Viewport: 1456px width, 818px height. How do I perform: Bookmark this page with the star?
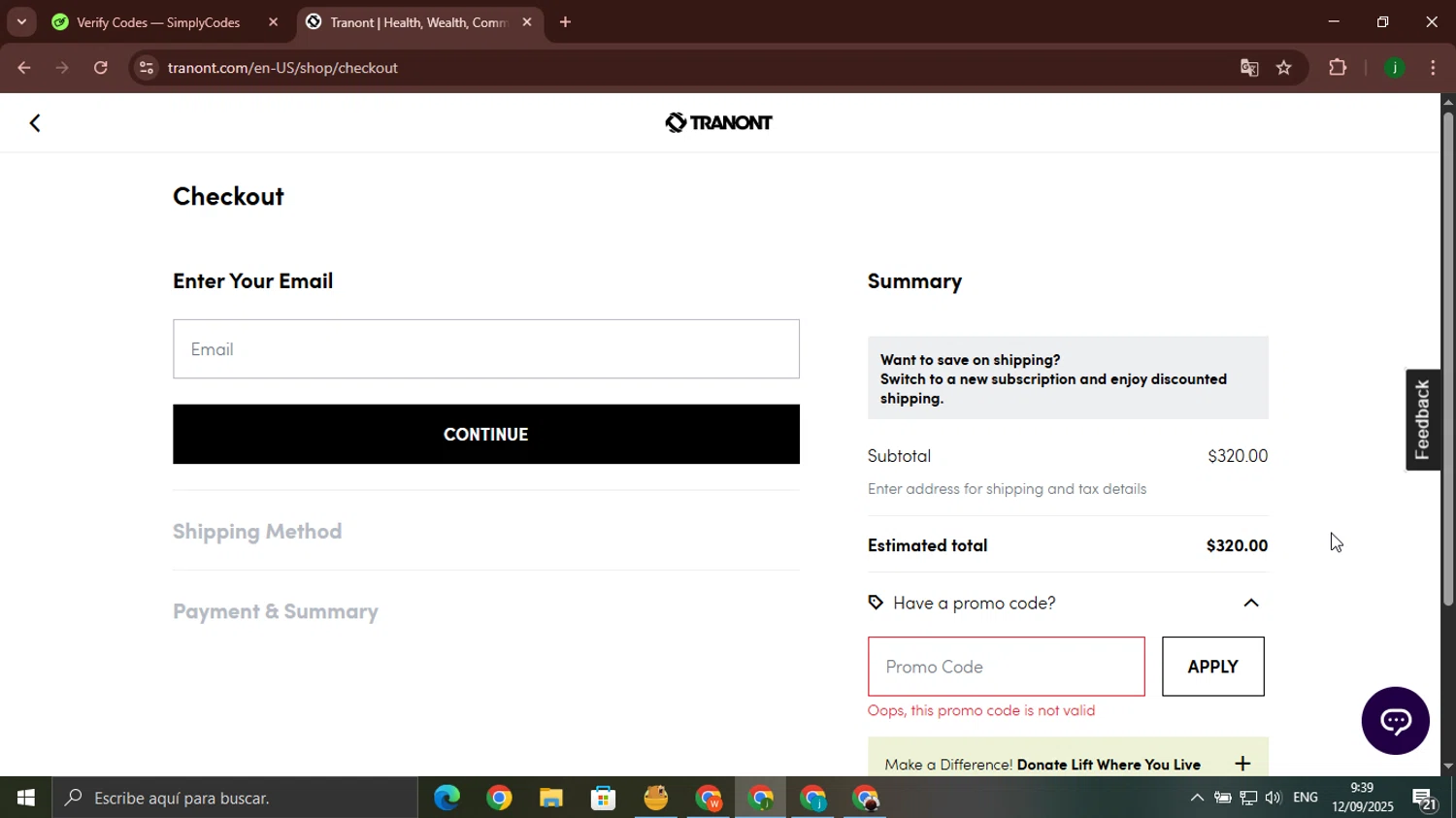1284,68
